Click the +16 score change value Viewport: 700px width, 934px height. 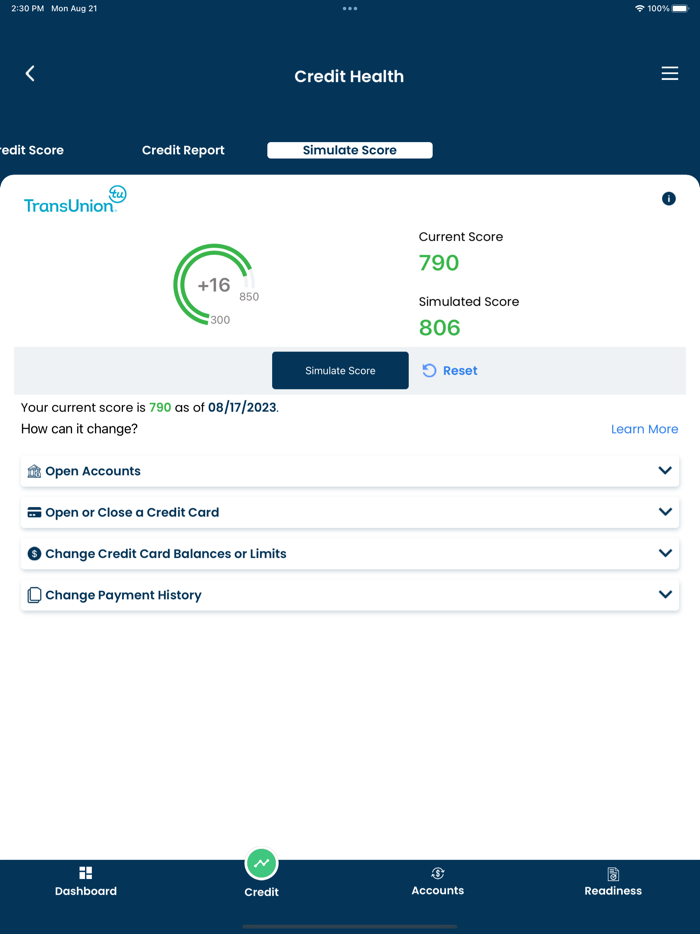[x=214, y=285]
